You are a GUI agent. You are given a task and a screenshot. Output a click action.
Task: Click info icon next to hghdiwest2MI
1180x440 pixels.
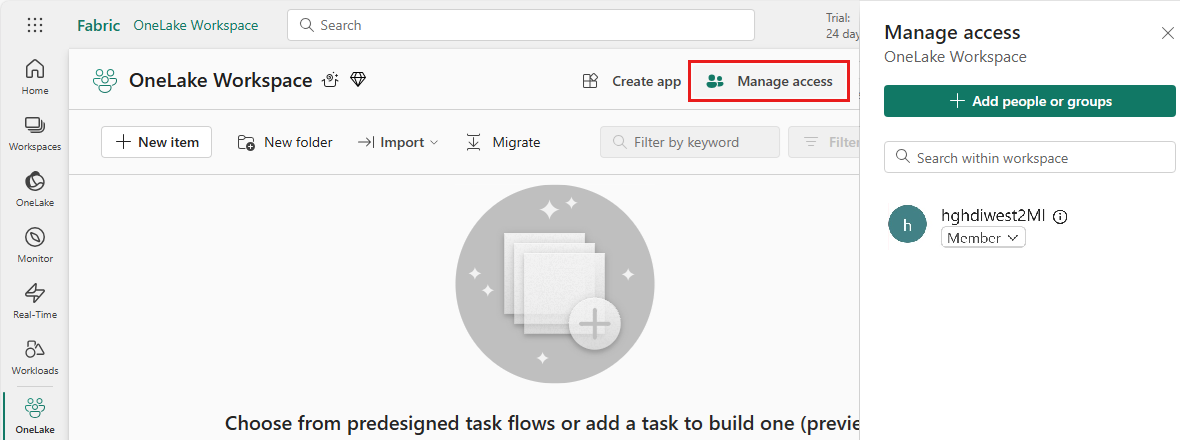1060,216
